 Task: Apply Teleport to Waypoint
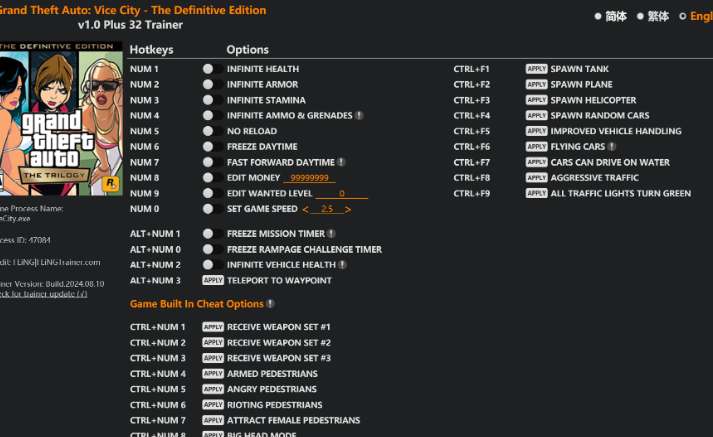pyautogui.click(x=213, y=280)
